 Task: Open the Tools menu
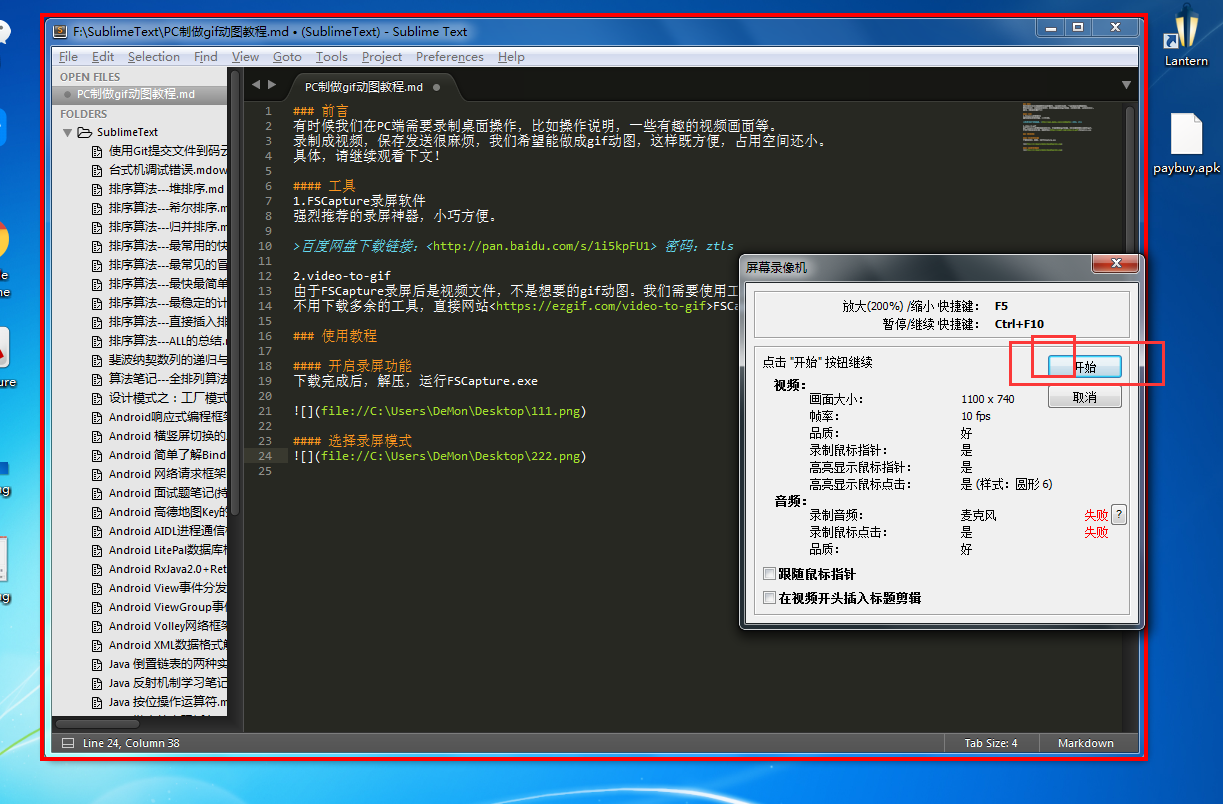(332, 57)
